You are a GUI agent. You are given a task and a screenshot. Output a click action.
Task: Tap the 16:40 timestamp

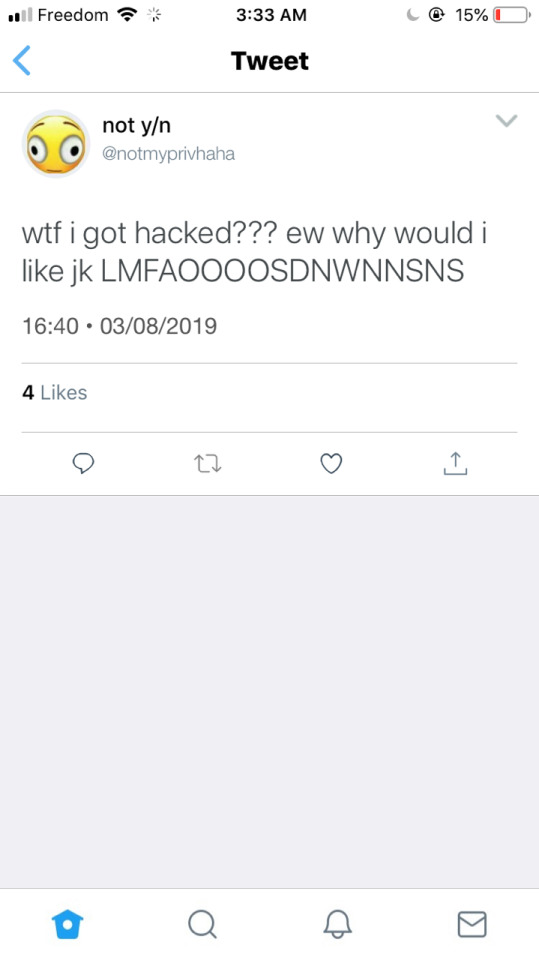coord(50,326)
